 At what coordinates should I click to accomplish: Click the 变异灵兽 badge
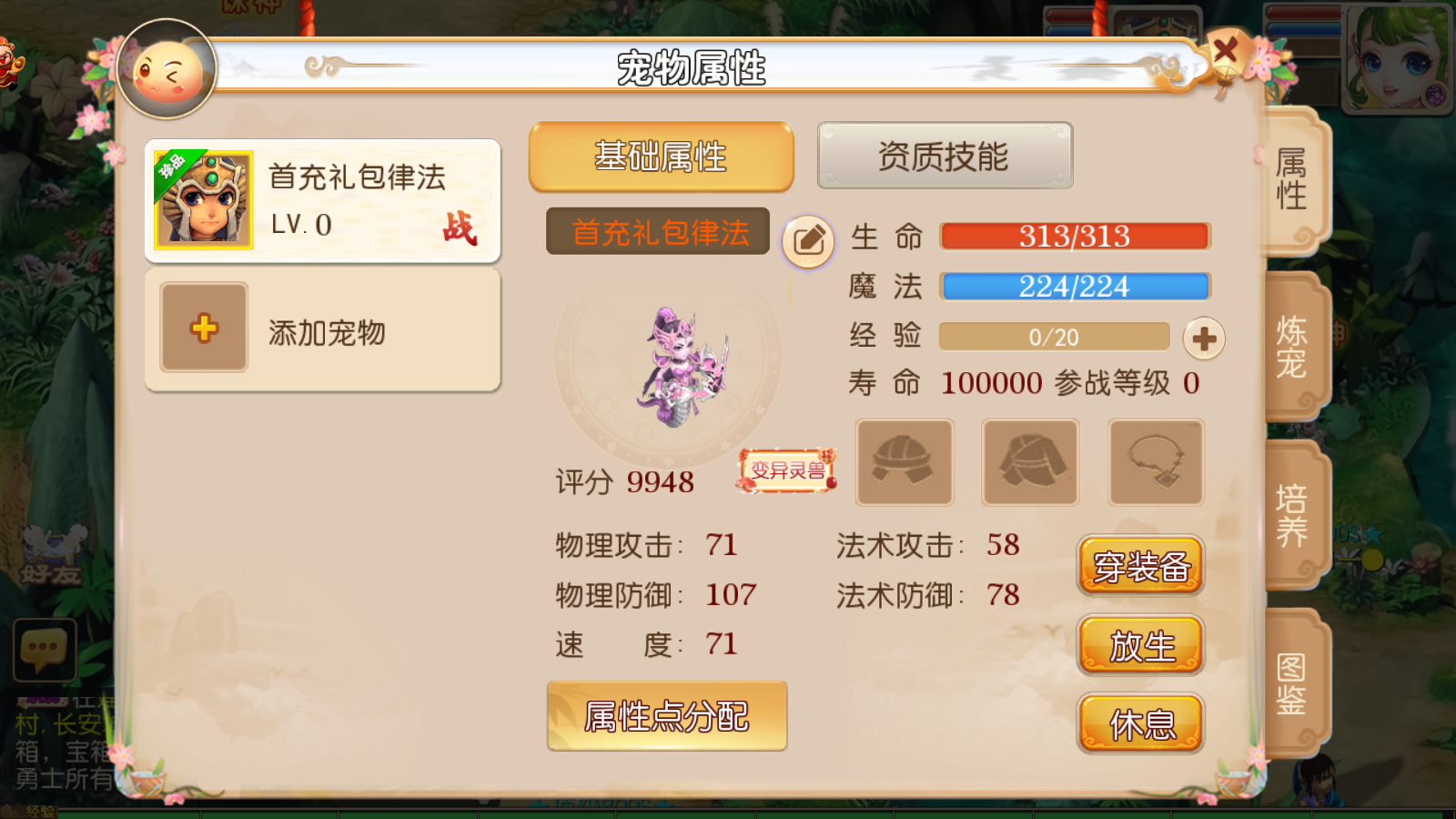[x=787, y=470]
